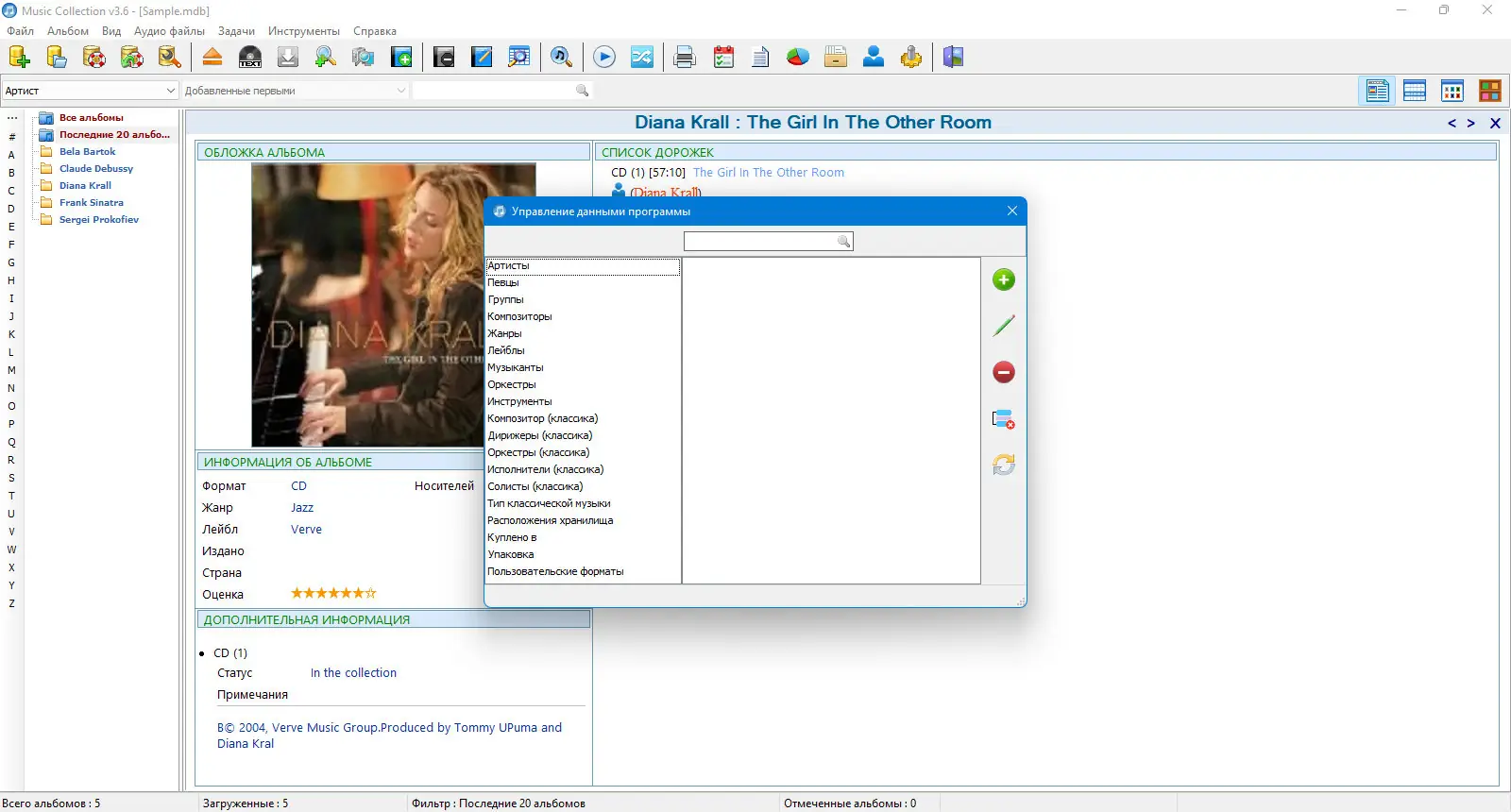Click the camera photos toolbar icon

(x=364, y=58)
